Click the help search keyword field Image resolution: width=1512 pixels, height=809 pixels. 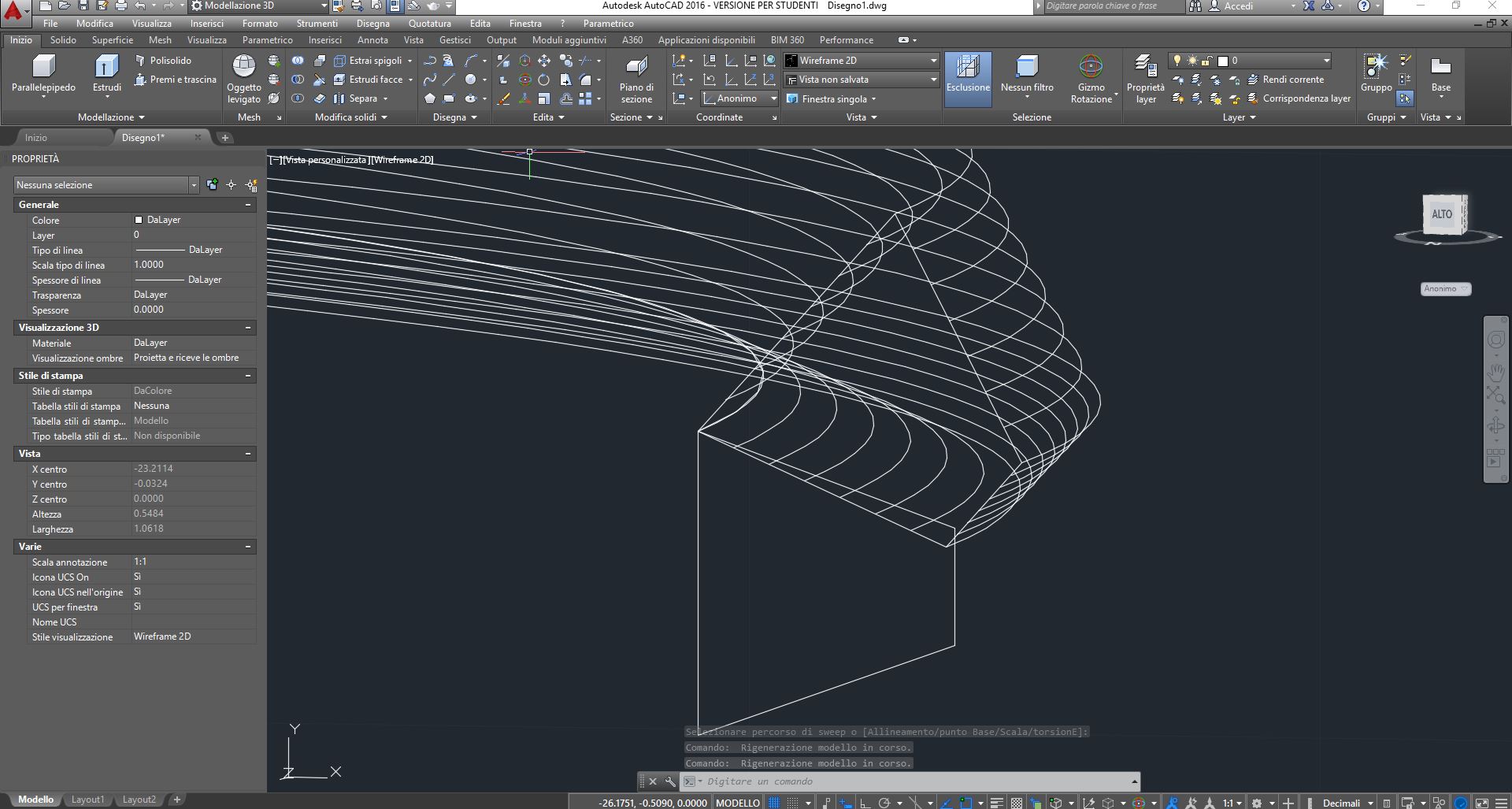pyautogui.click(x=1113, y=6)
